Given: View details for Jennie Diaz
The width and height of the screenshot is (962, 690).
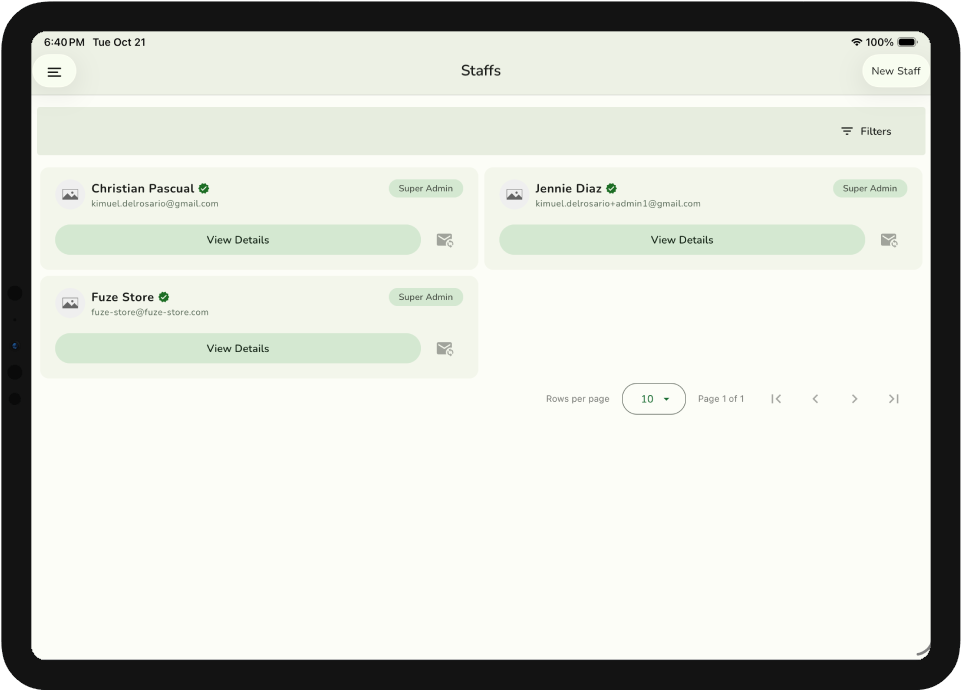Looking at the screenshot, I should click(682, 240).
